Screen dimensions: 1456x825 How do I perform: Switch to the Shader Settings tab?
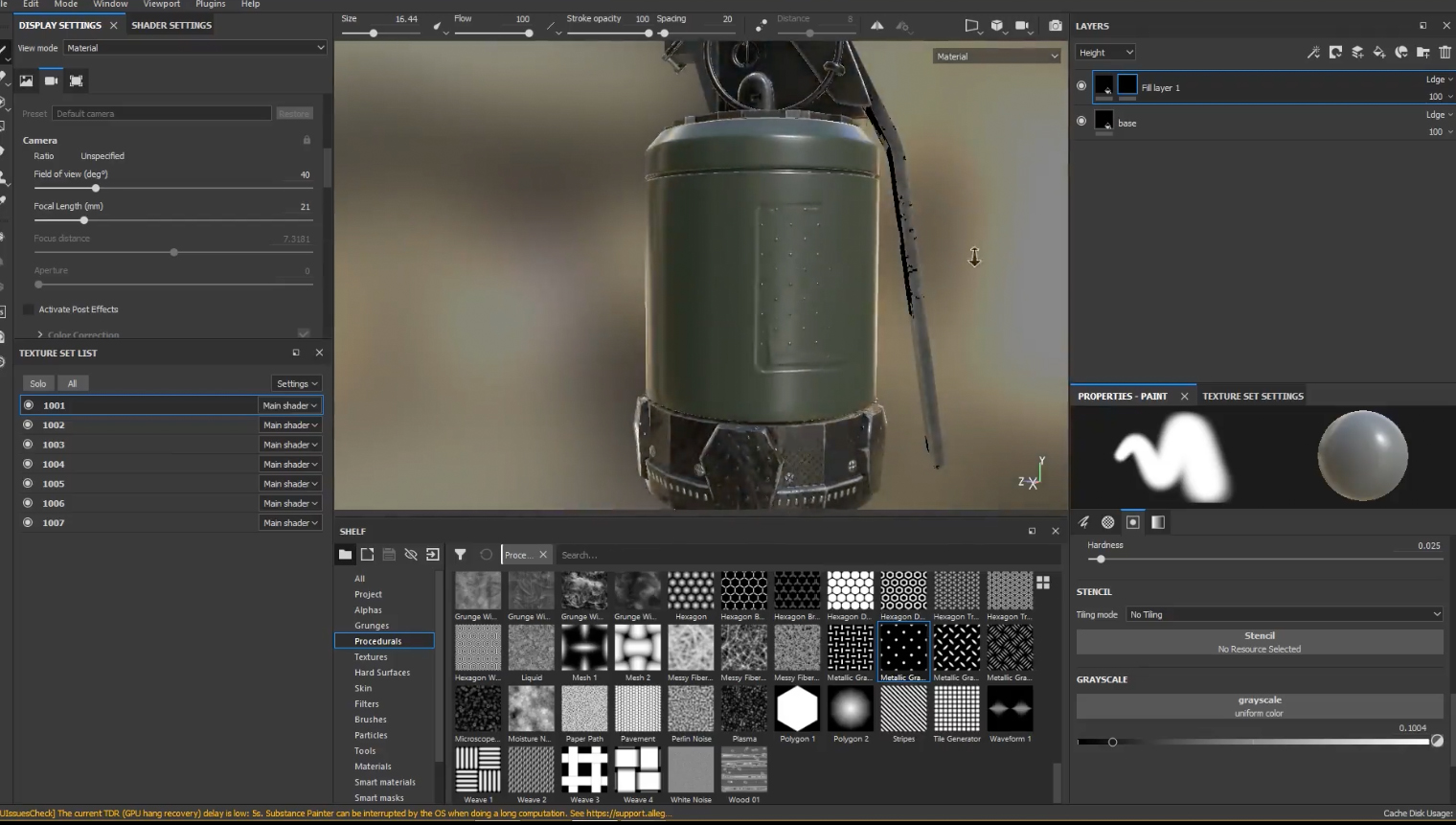[x=171, y=25]
